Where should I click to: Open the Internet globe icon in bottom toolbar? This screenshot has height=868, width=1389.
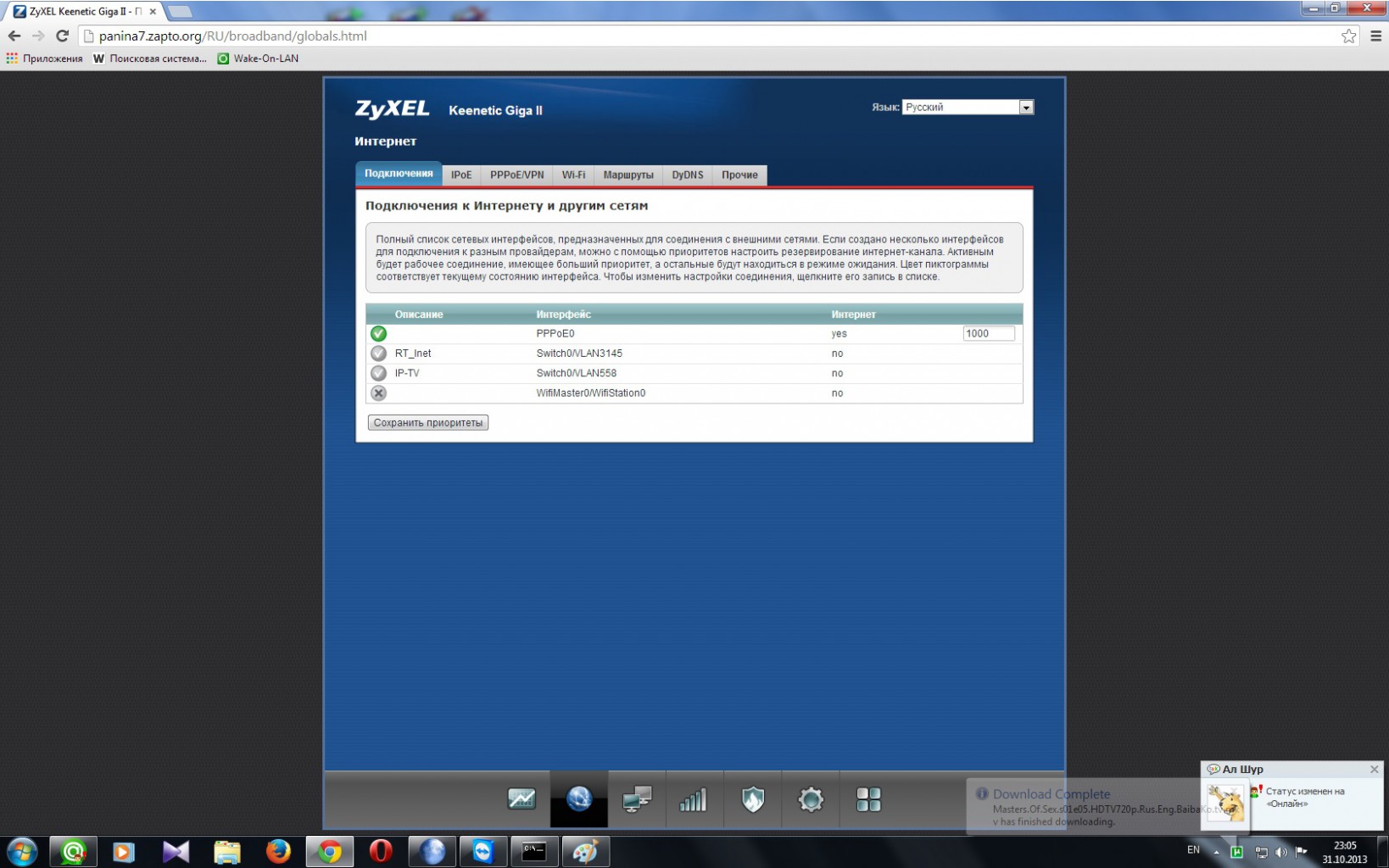(579, 799)
